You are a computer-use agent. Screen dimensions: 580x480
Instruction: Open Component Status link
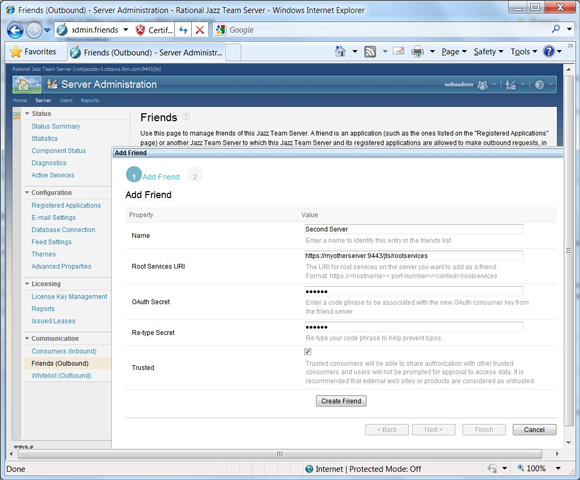point(58,151)
